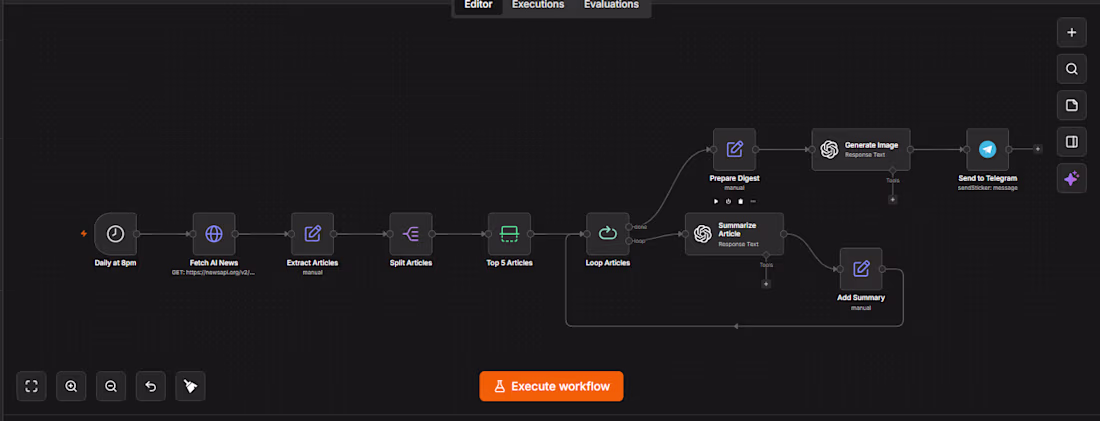
Task: Fit workflow to view with the frame icon
Action: click(x=31, y=386)
